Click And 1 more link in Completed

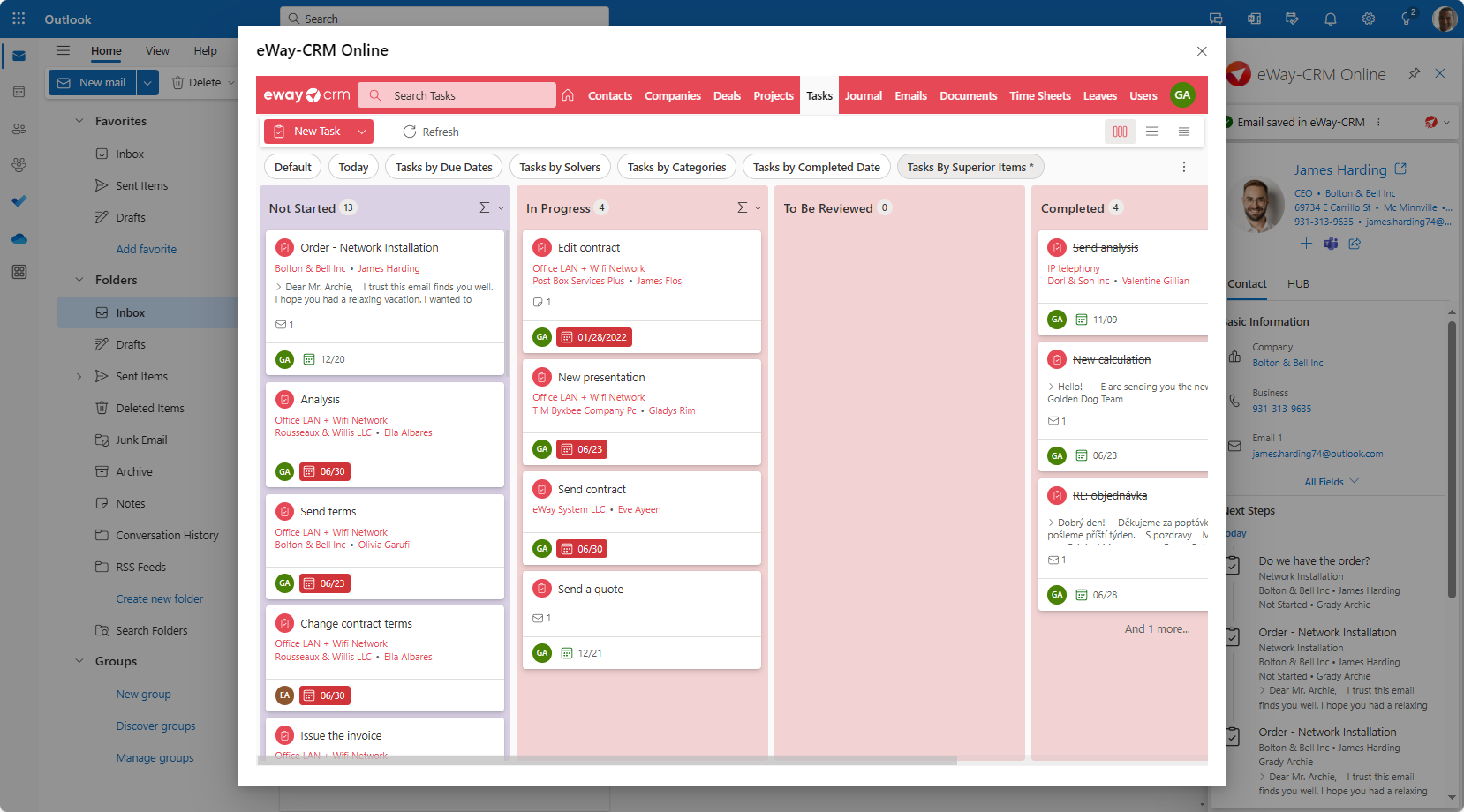click(x=1157, y=629)
